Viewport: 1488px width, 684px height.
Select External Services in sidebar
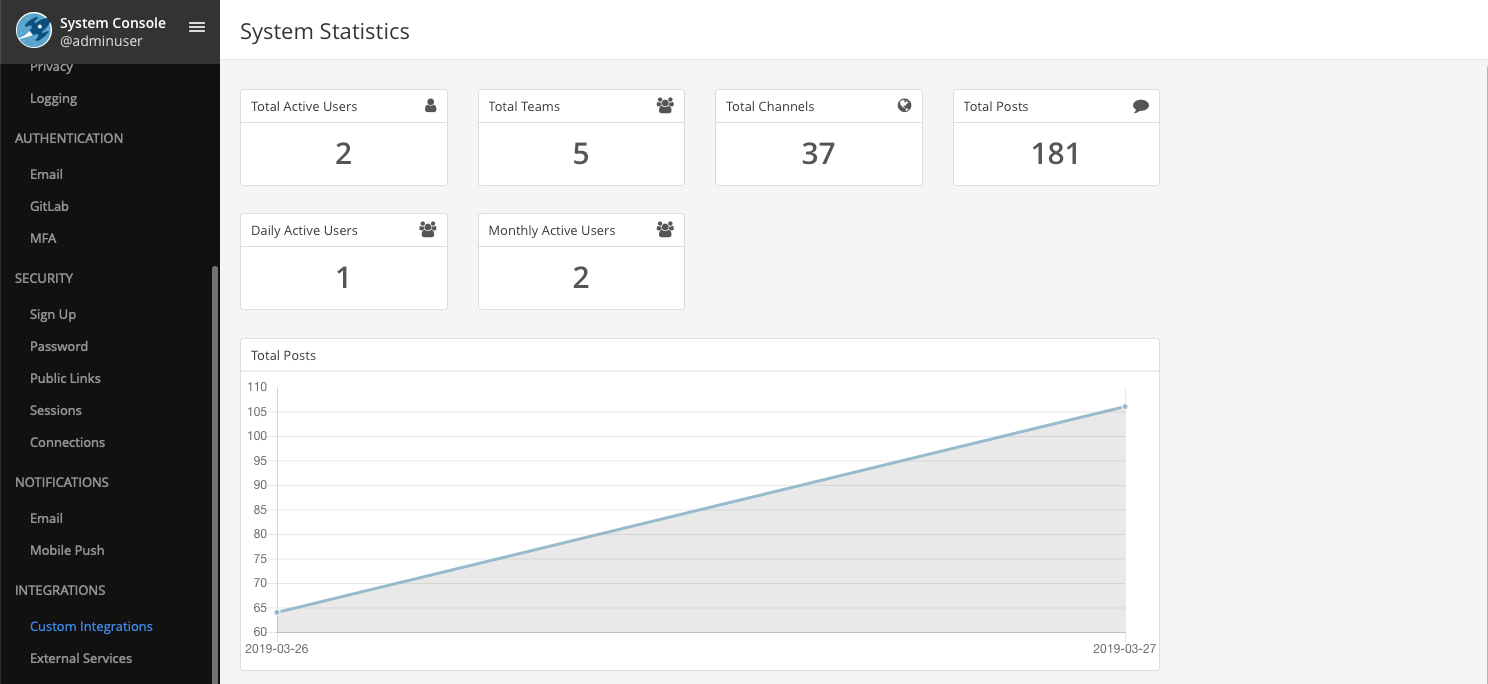[81, 658]
